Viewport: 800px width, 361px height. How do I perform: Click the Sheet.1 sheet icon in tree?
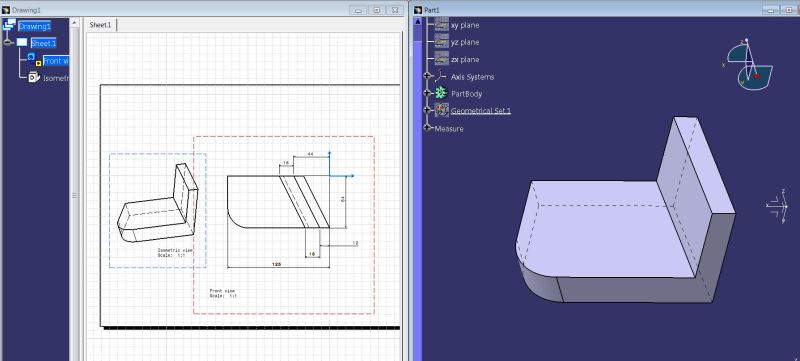pos(22,42)
